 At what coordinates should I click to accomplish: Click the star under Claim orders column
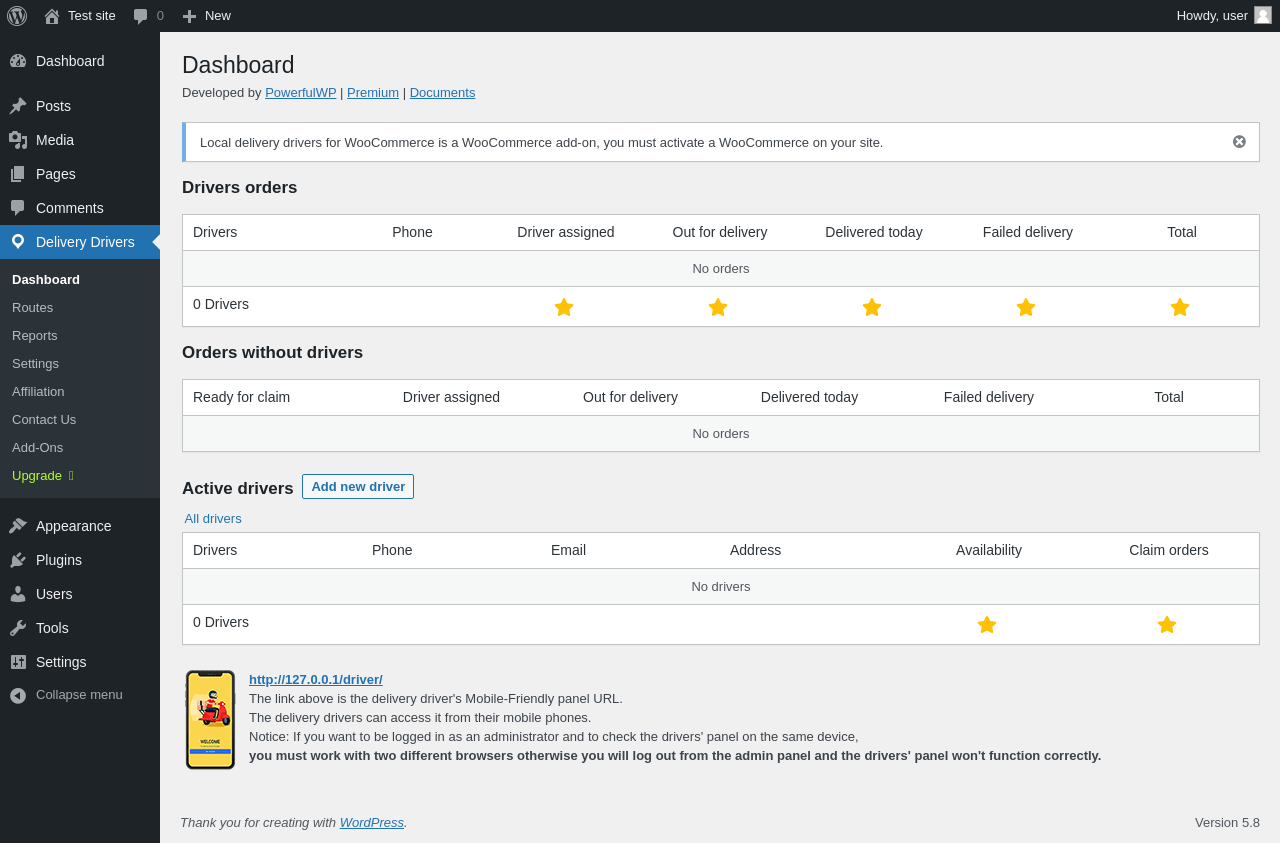[x=1167, y=625]
